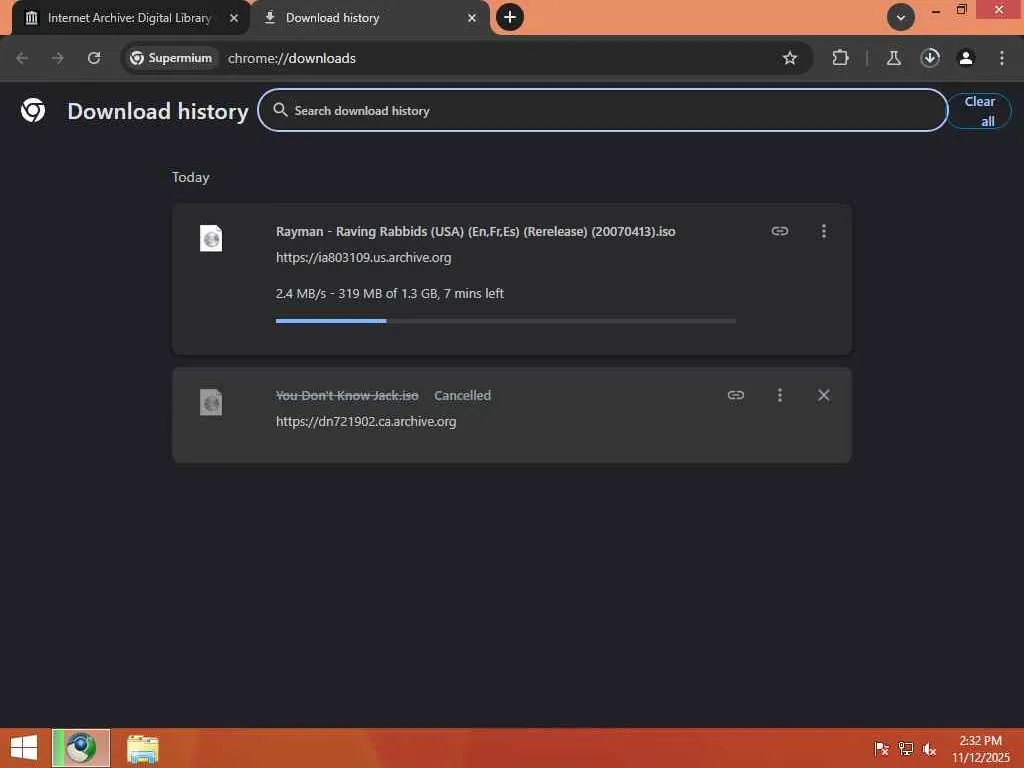Open more actions menu for Rayman download
This screenshot has width=1024, height=768.
(824, 231)
